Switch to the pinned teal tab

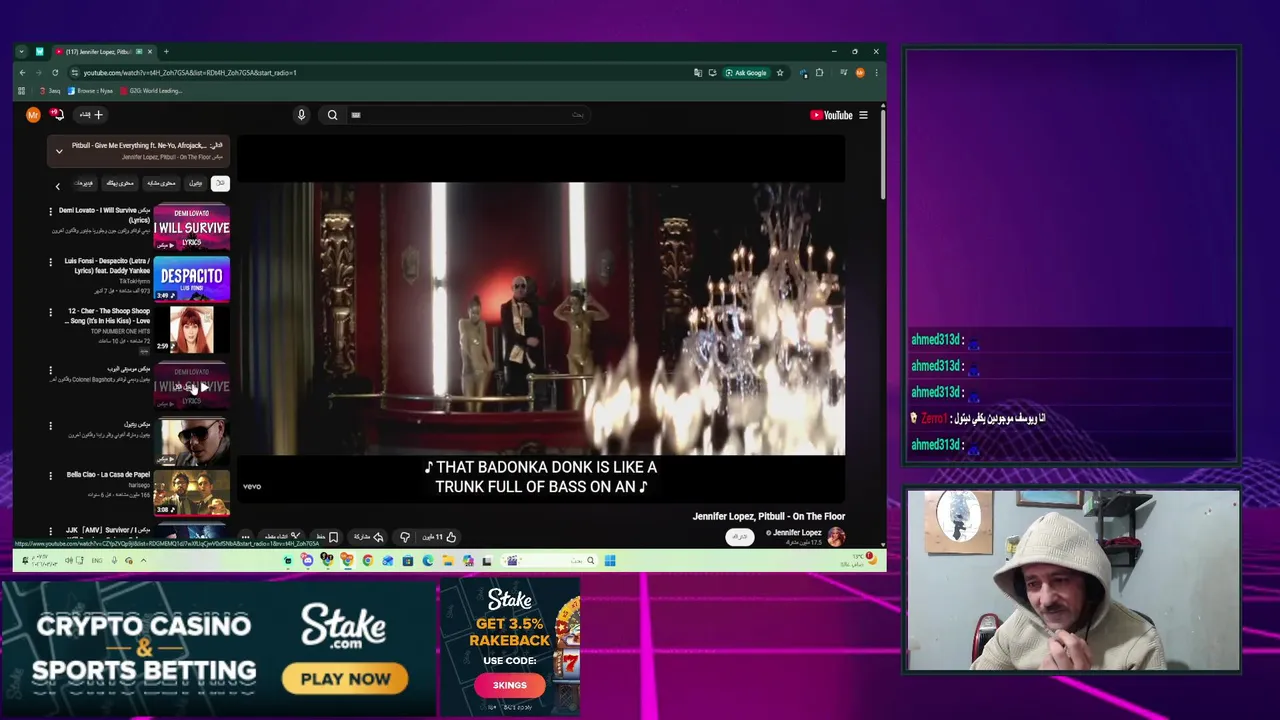point(39,52)
